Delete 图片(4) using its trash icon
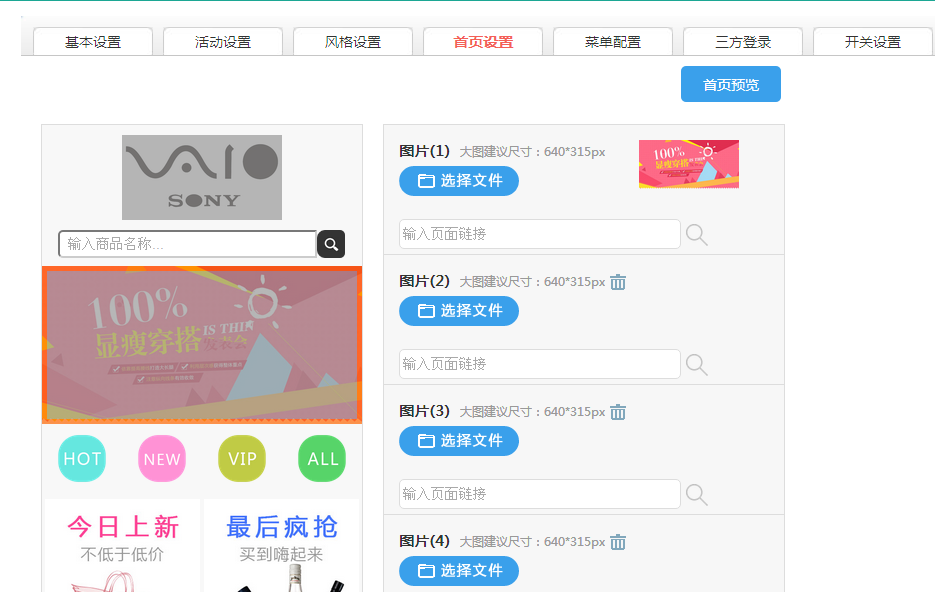Viewport: 935px width, 592px height. coord(618,542)
